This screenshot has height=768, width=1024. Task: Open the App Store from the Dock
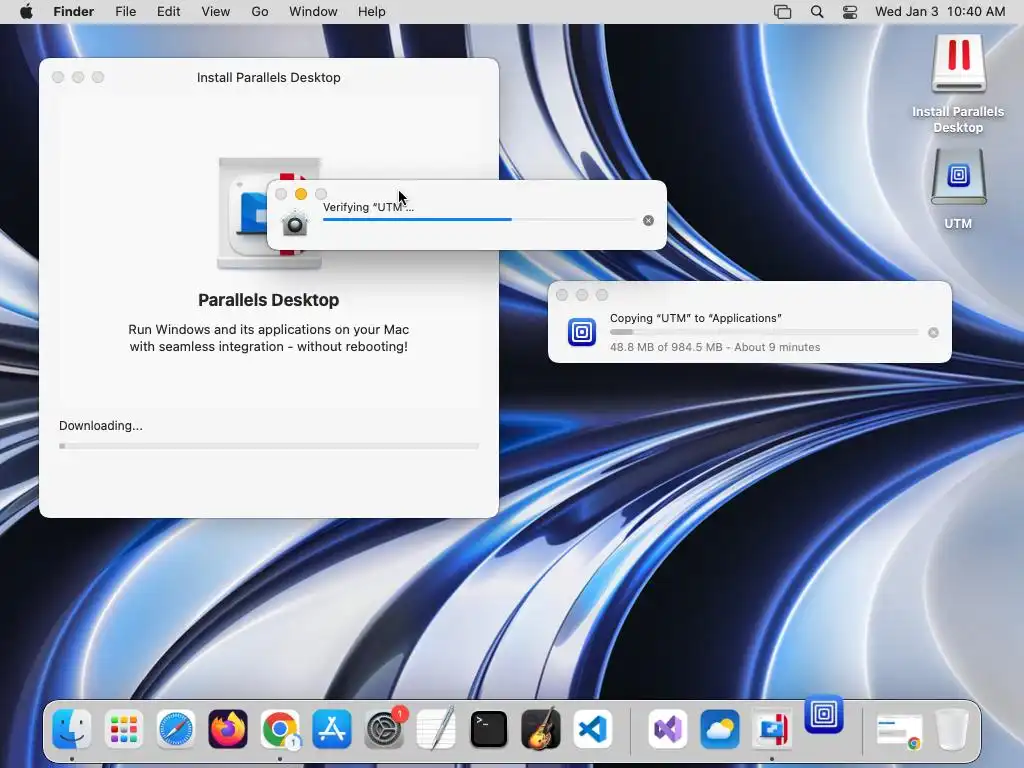tap(332, 729)
